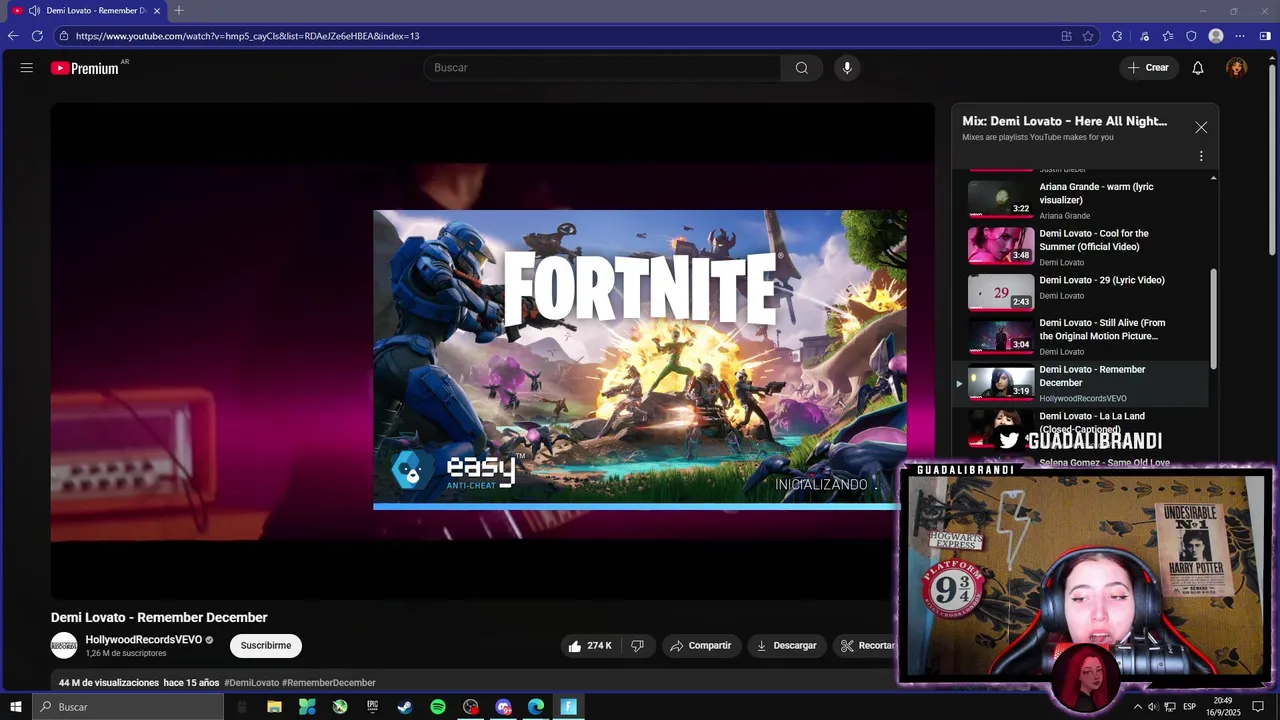
Task: Toggle the browser sidebar button
Action: (x=1265, y=36)
